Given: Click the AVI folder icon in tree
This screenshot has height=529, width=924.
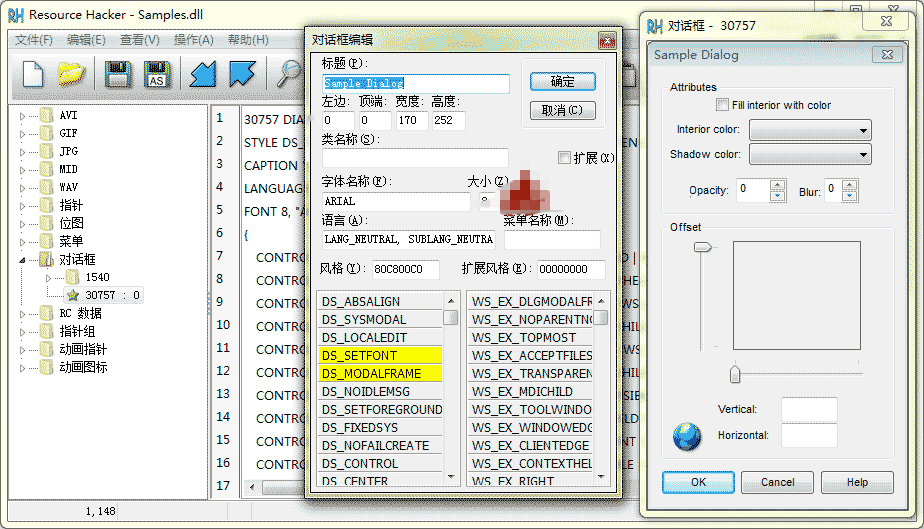Looking at the screenshot, I should (47, 115).
